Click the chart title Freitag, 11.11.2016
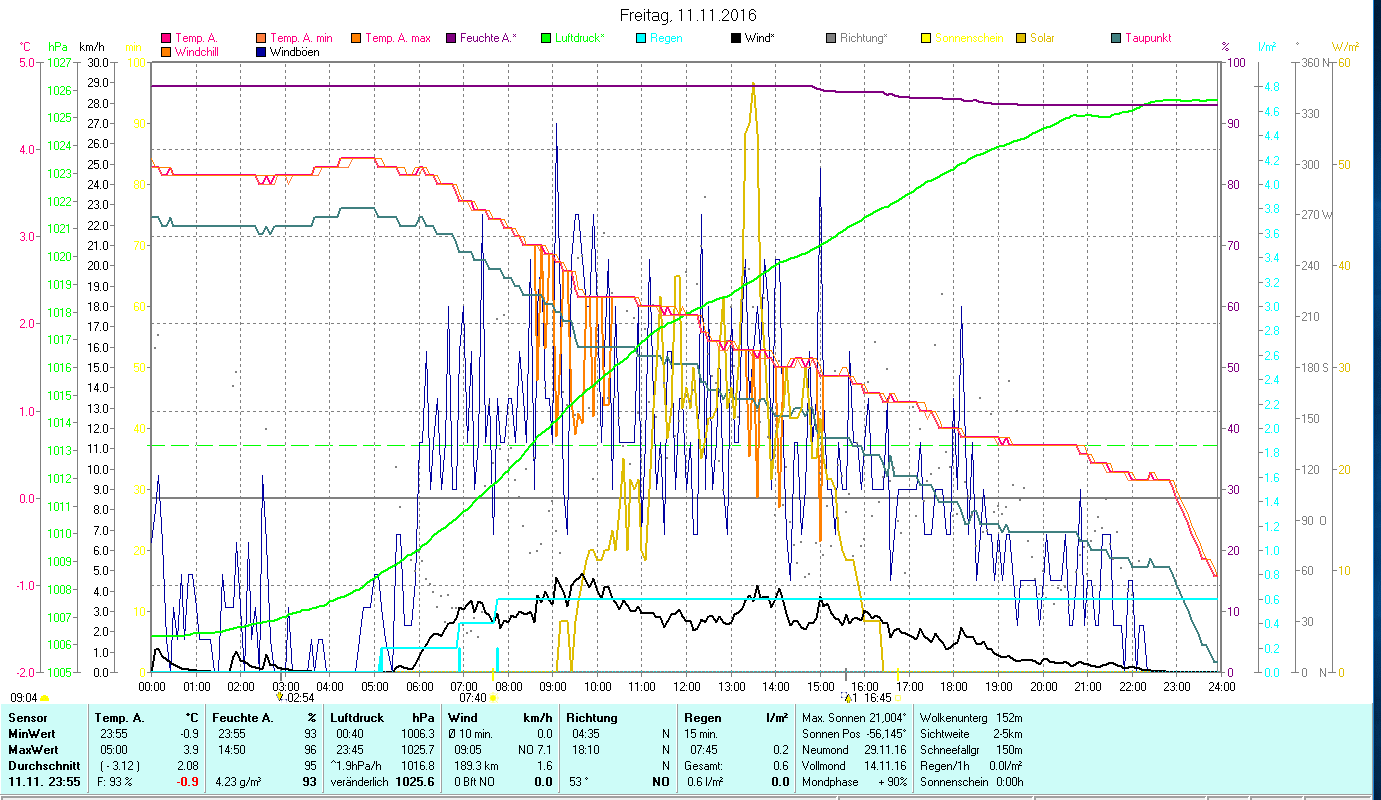 coord(688,15)
